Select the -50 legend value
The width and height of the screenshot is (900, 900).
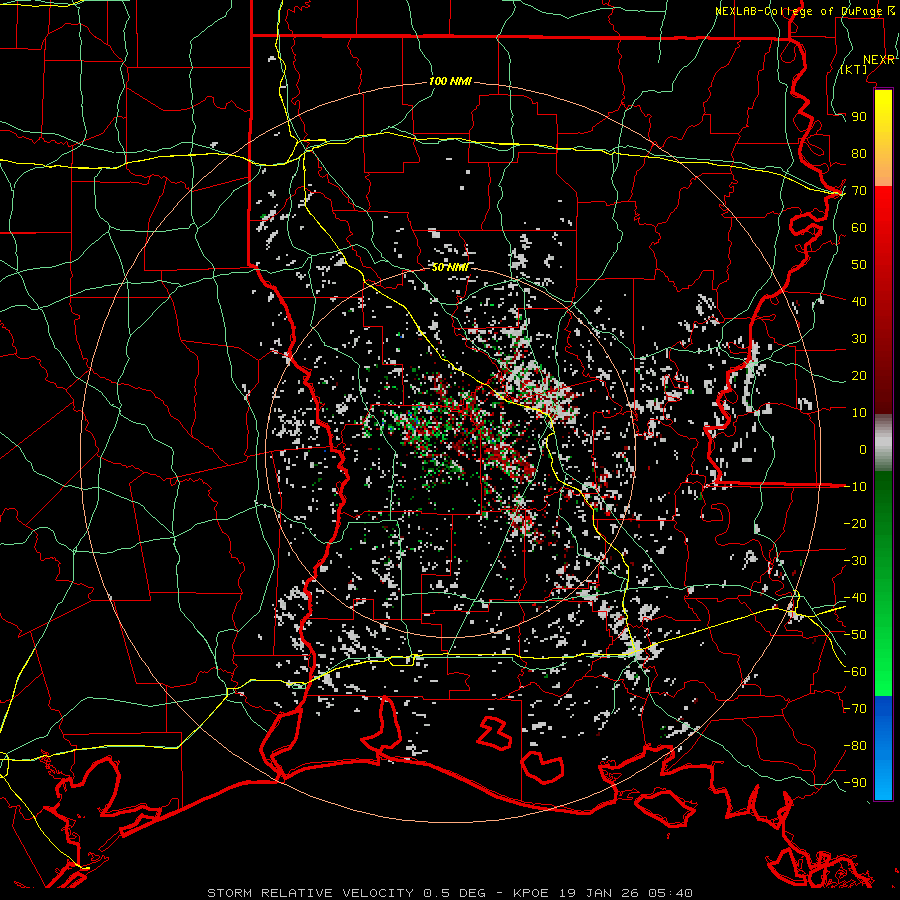(x=855, y=635)
